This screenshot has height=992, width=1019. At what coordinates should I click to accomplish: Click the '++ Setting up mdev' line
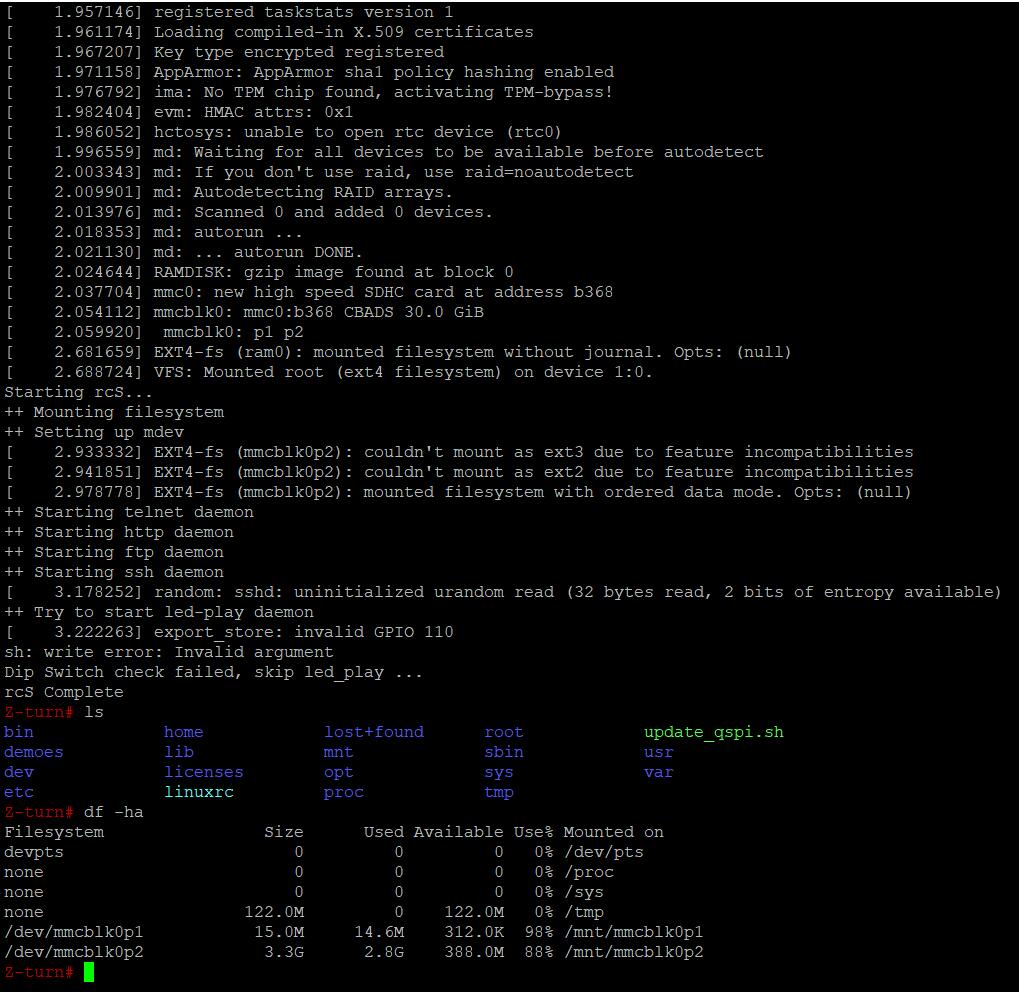coord(94,432)
